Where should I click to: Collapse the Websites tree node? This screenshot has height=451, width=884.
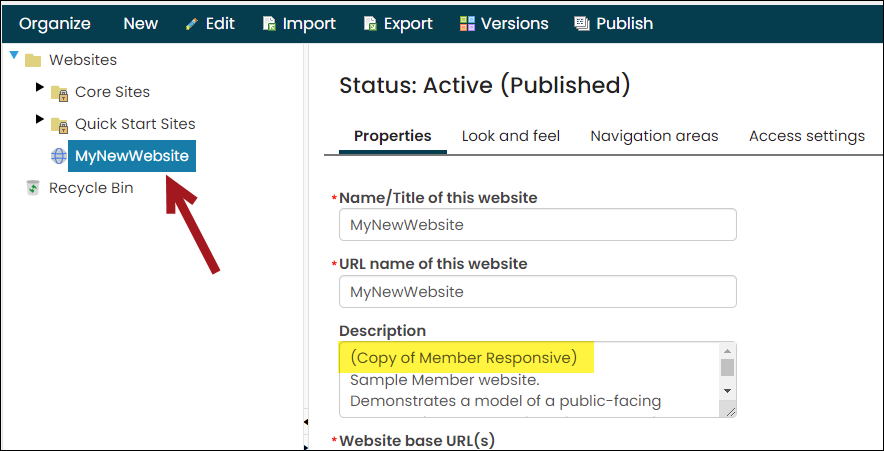14,55
